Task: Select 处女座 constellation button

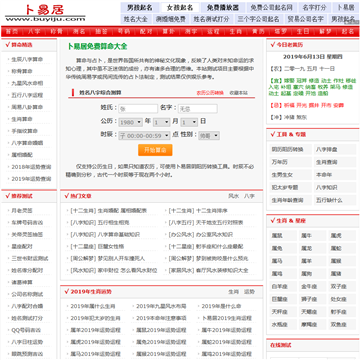Action: coord(342,299)
